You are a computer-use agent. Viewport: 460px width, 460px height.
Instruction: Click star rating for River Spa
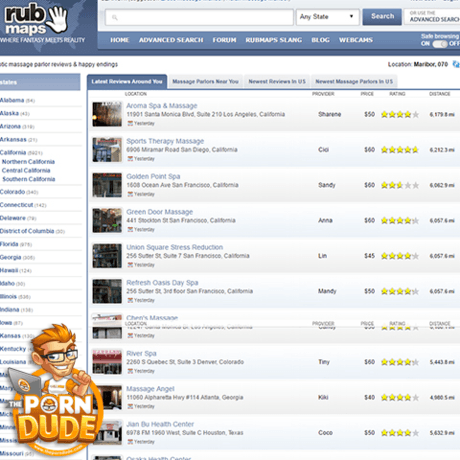pyautogui.click(x=400, y=362)
